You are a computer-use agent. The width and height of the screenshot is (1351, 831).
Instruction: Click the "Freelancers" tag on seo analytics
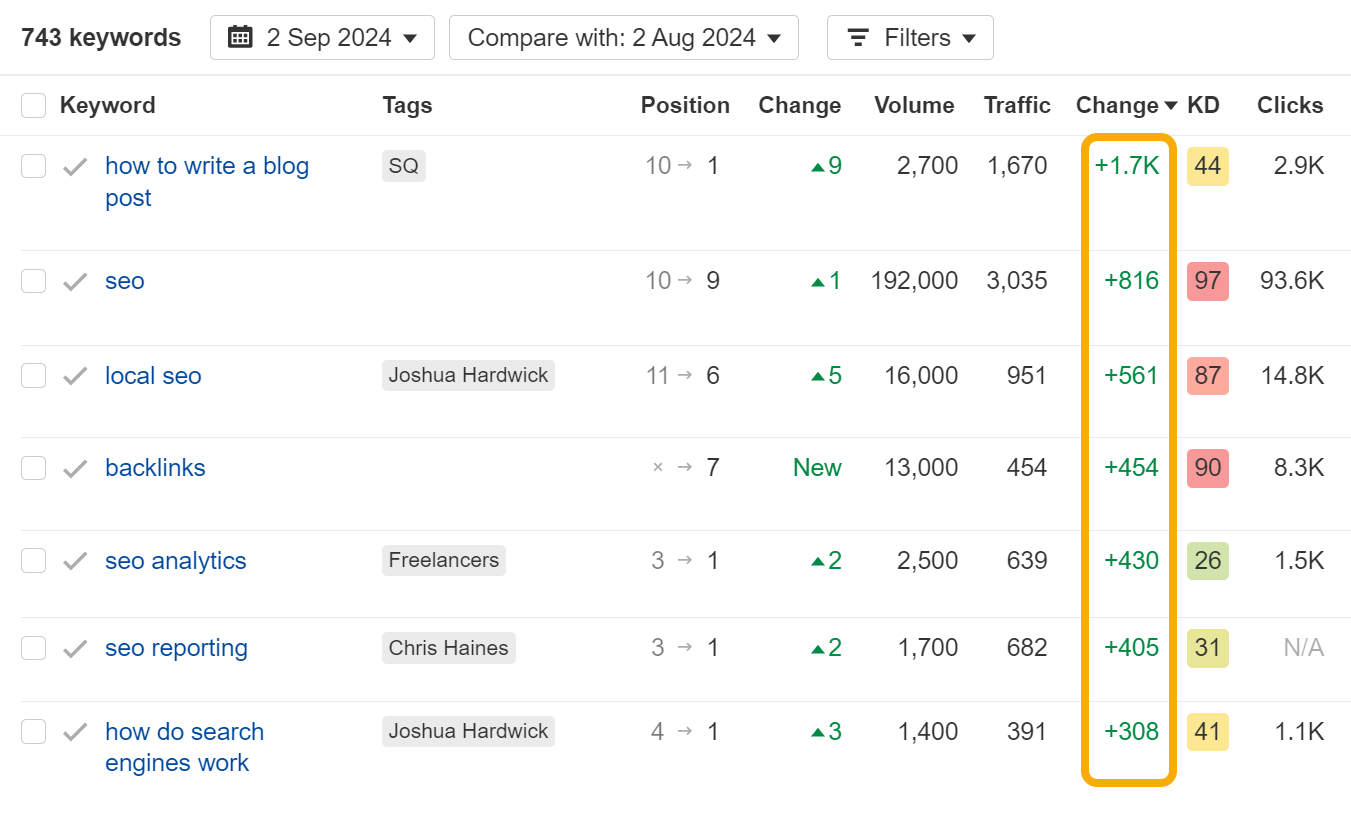click(443, 561)
